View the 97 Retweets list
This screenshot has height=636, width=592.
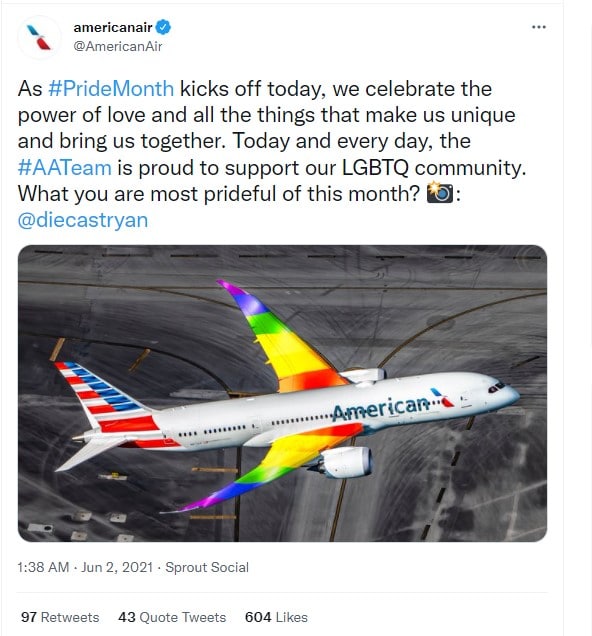[60, 617]
